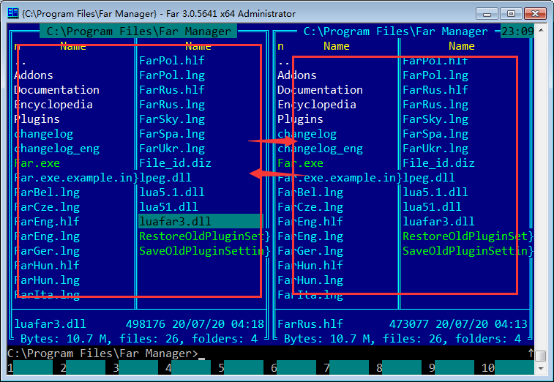The image size is (554, 382).
Task: Select RestoreOldPluginSet file in right panel
Action: [468, 236]
